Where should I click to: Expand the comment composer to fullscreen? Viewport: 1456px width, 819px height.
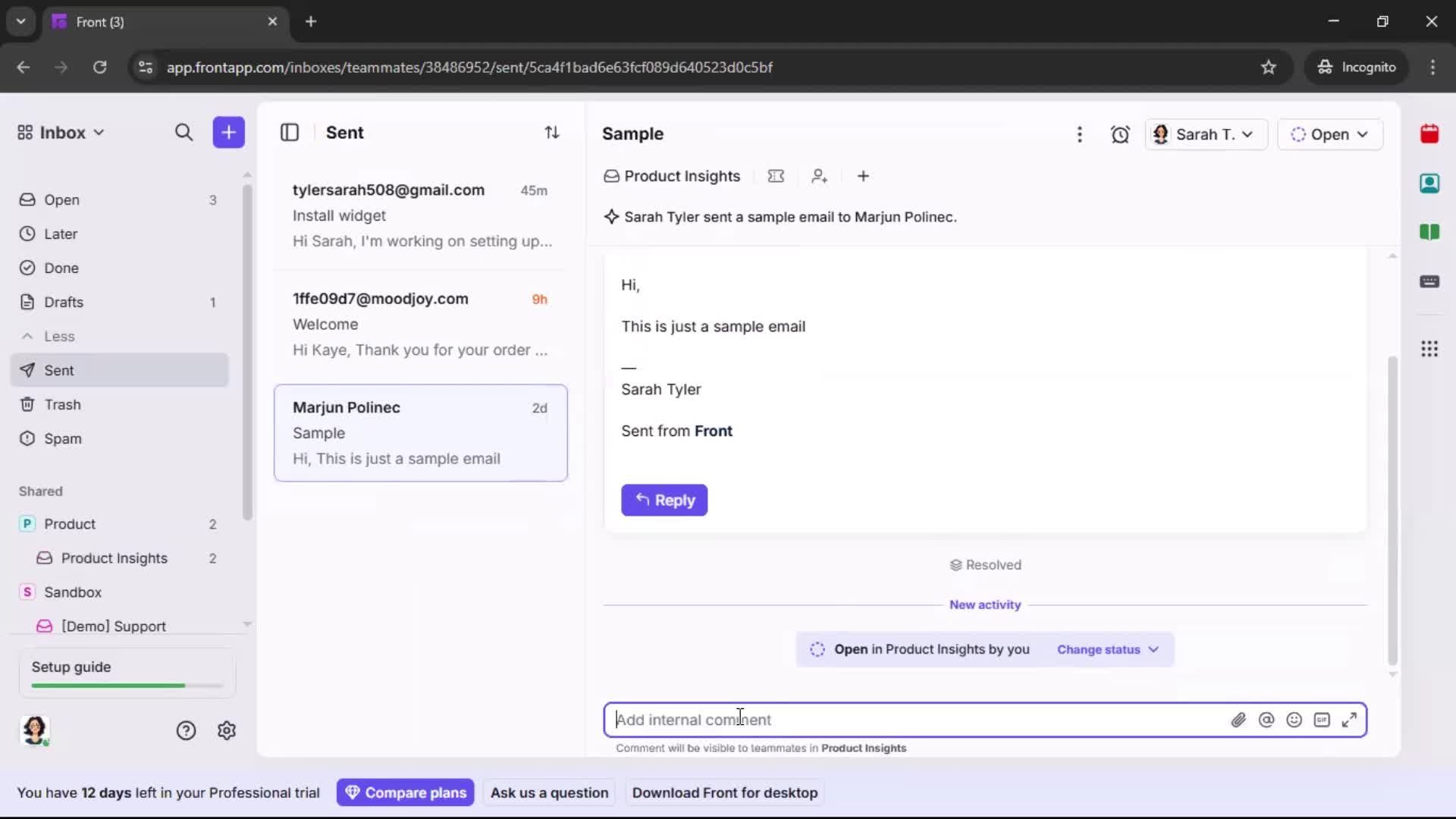(1351, 720)
